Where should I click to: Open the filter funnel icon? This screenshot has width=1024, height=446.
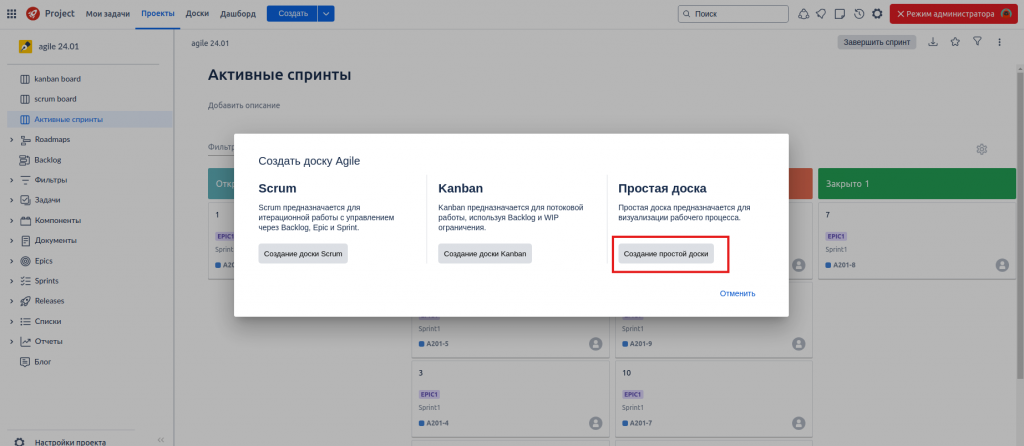click(x=977, y=42)
